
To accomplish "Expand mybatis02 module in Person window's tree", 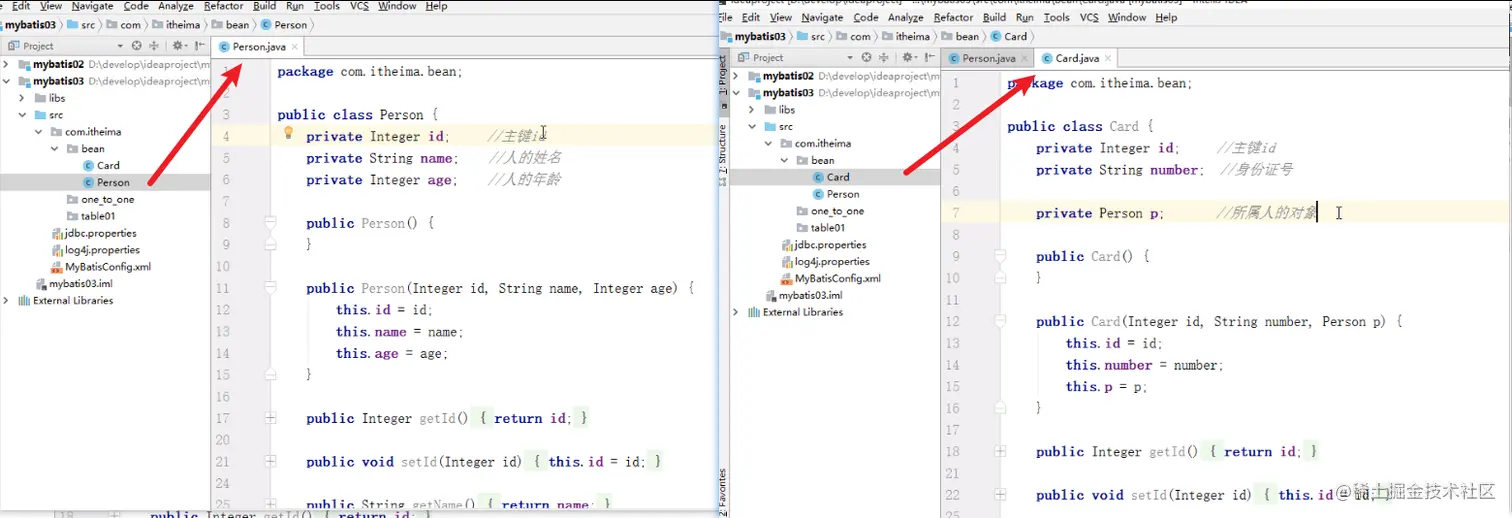I will click(7, 64).
